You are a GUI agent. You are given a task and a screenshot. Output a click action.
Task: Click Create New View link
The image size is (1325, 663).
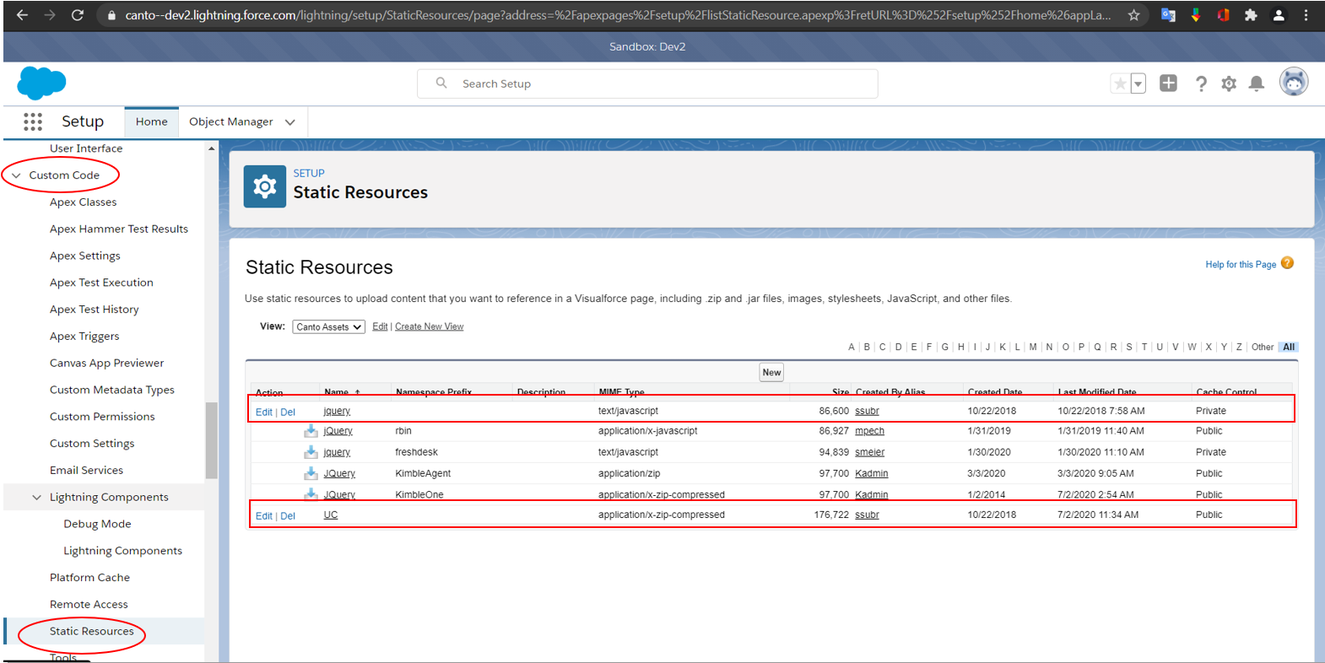coord(429,327)
